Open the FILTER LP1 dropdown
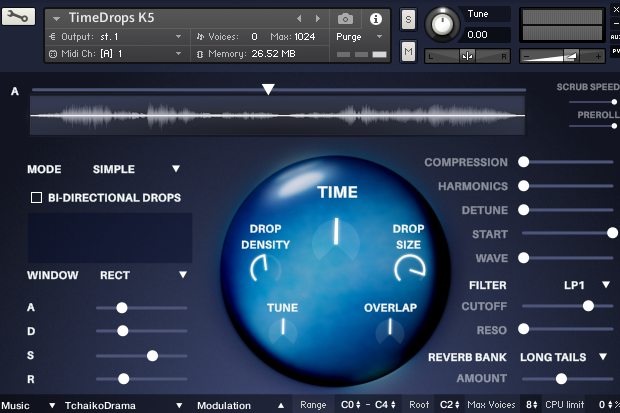Image resolution: width=620 pixels, height=413 pixels. [587, 285]
